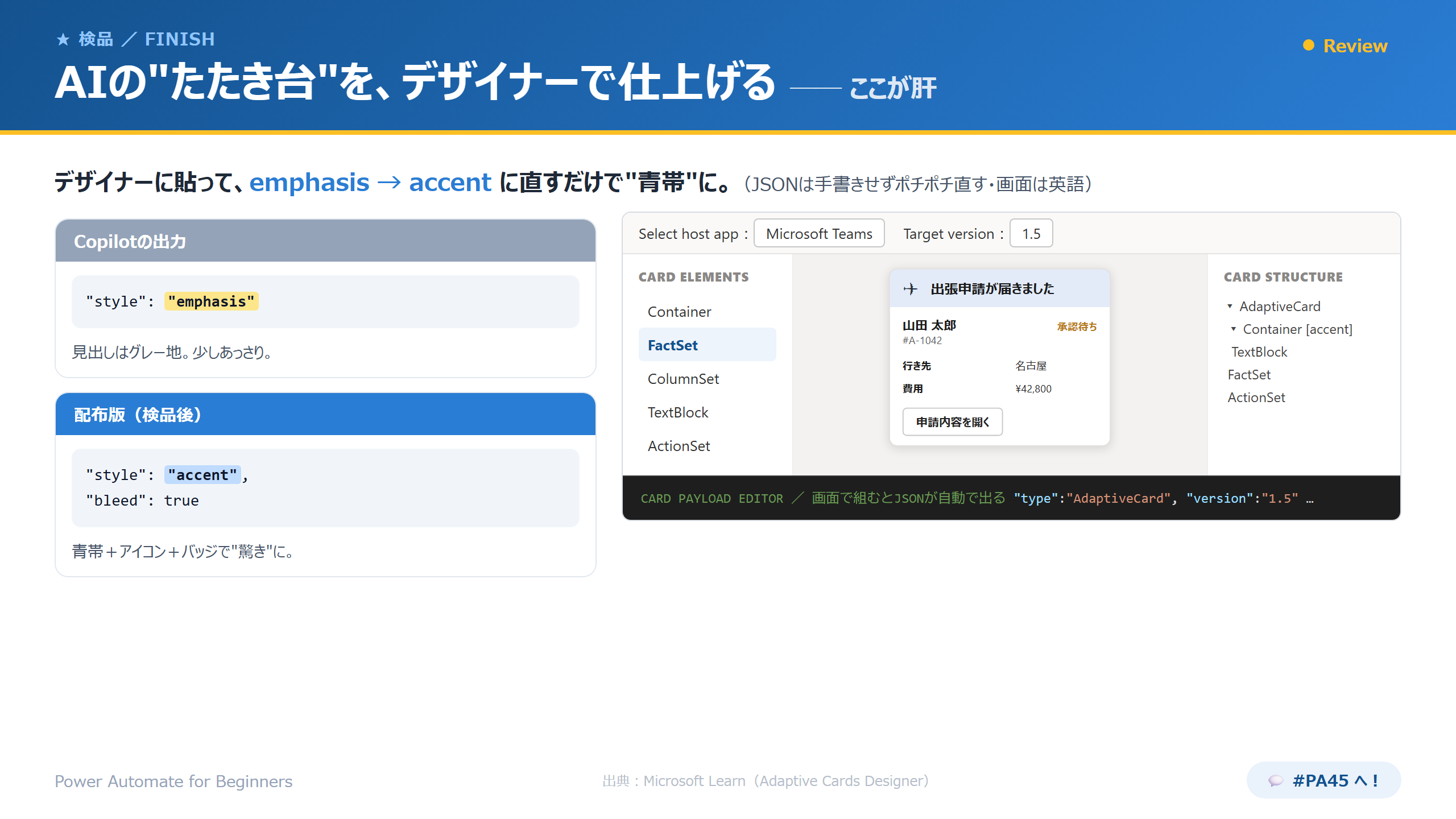Image resolution: width=1456 pixels, height=819 pixels.
Task: Click the highlighted "emphasis" code value
Action: (x=212, y=301)
